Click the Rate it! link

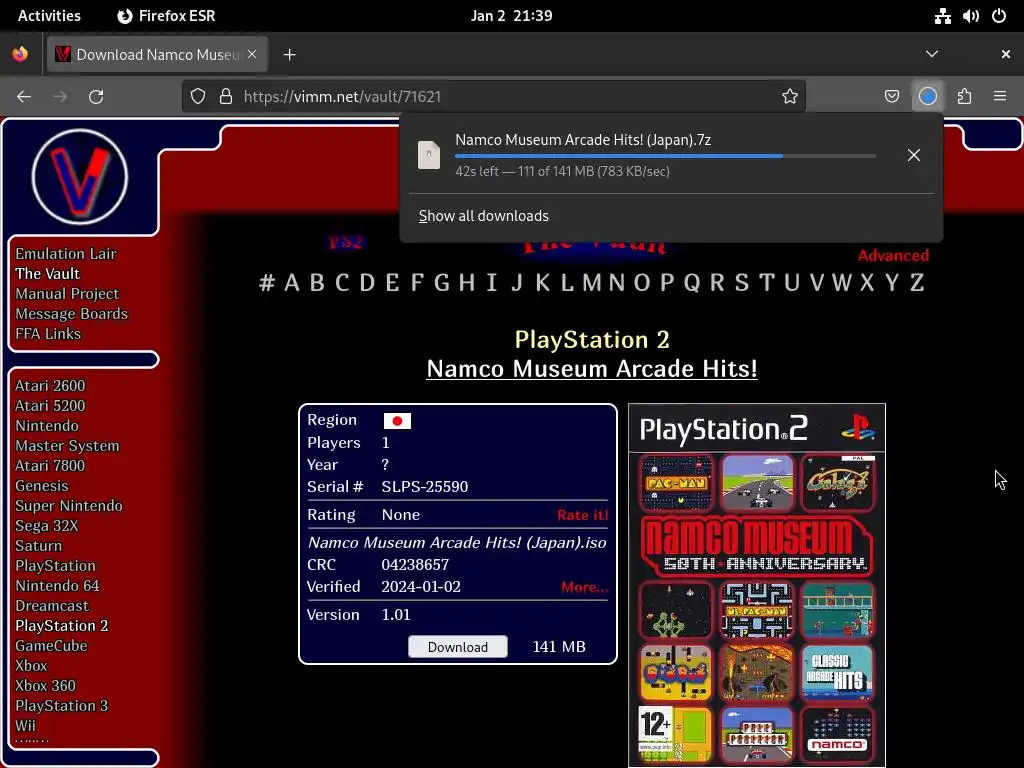click(x=583, y=515)
